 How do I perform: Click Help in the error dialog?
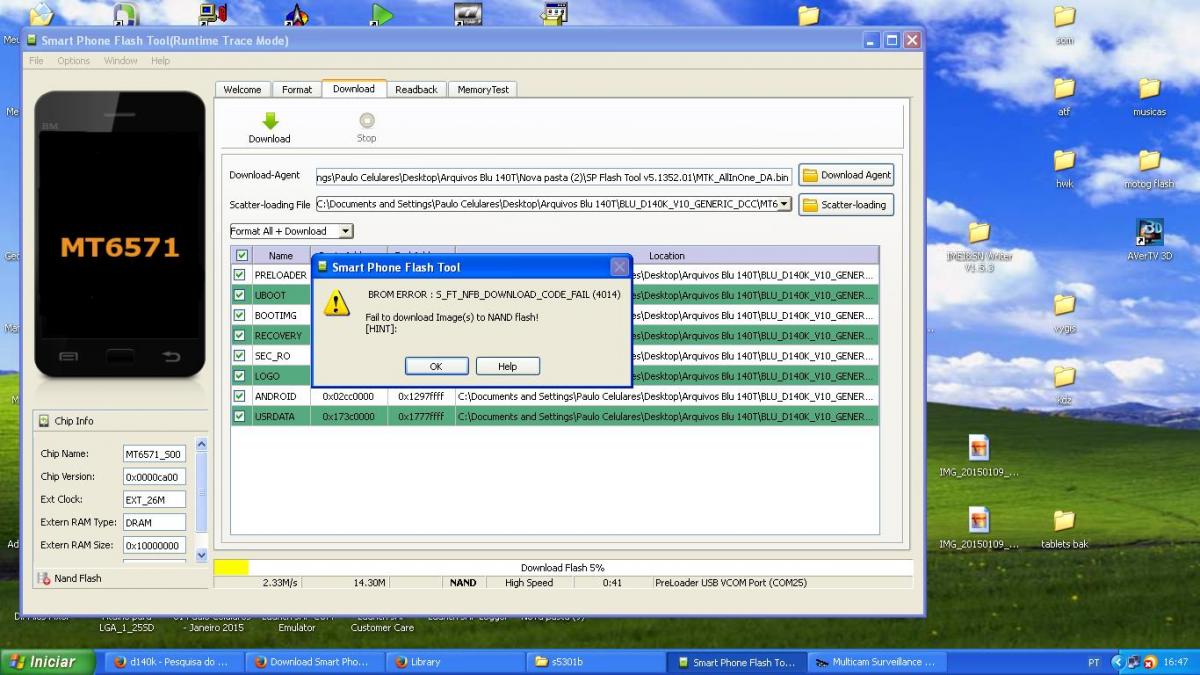point(508,366)
